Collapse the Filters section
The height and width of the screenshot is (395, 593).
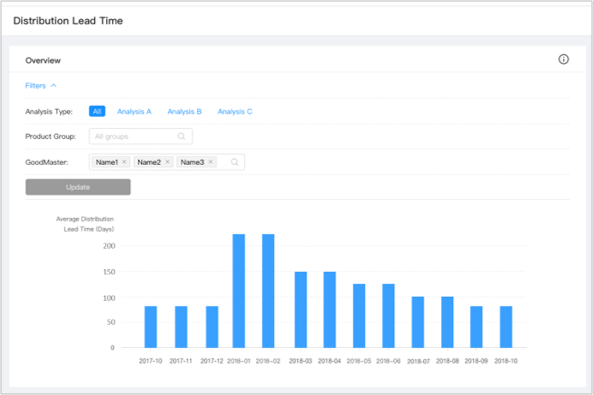click(x=41, y=86)
